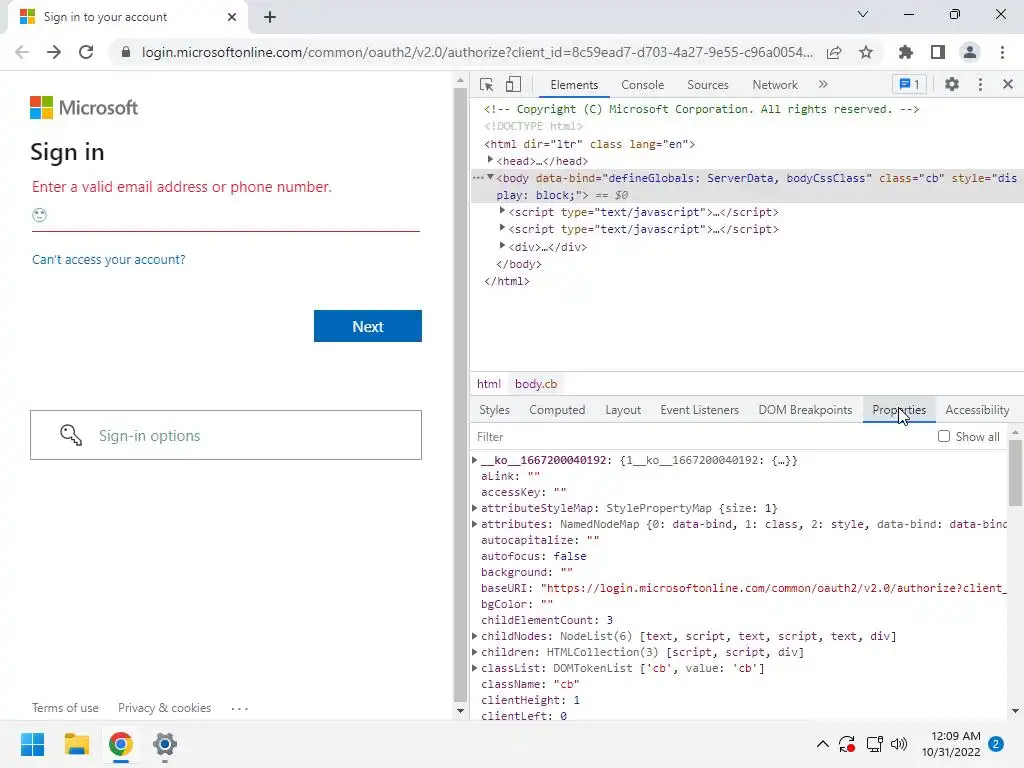The height and width of the screenshot is (768, 1024).
Task: Open DevTools customize three-dot menu
Action: pyautogui.click(x=980, y=84)
